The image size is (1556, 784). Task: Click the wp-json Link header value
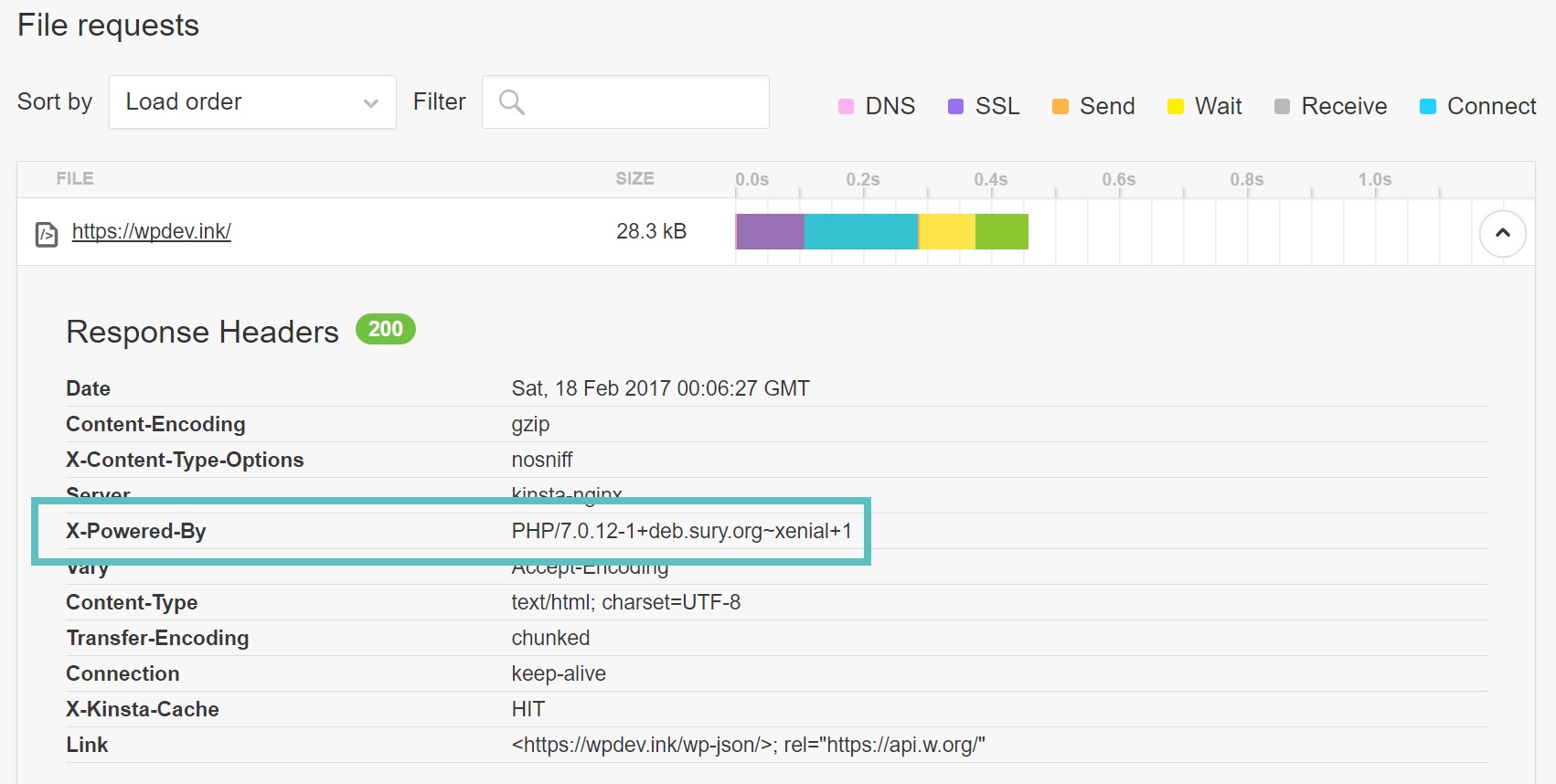(748, 745)
